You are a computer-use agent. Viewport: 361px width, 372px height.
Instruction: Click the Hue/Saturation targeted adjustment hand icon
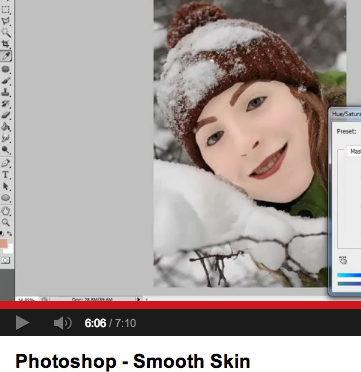pyautogui.click(x=343, y=260)
